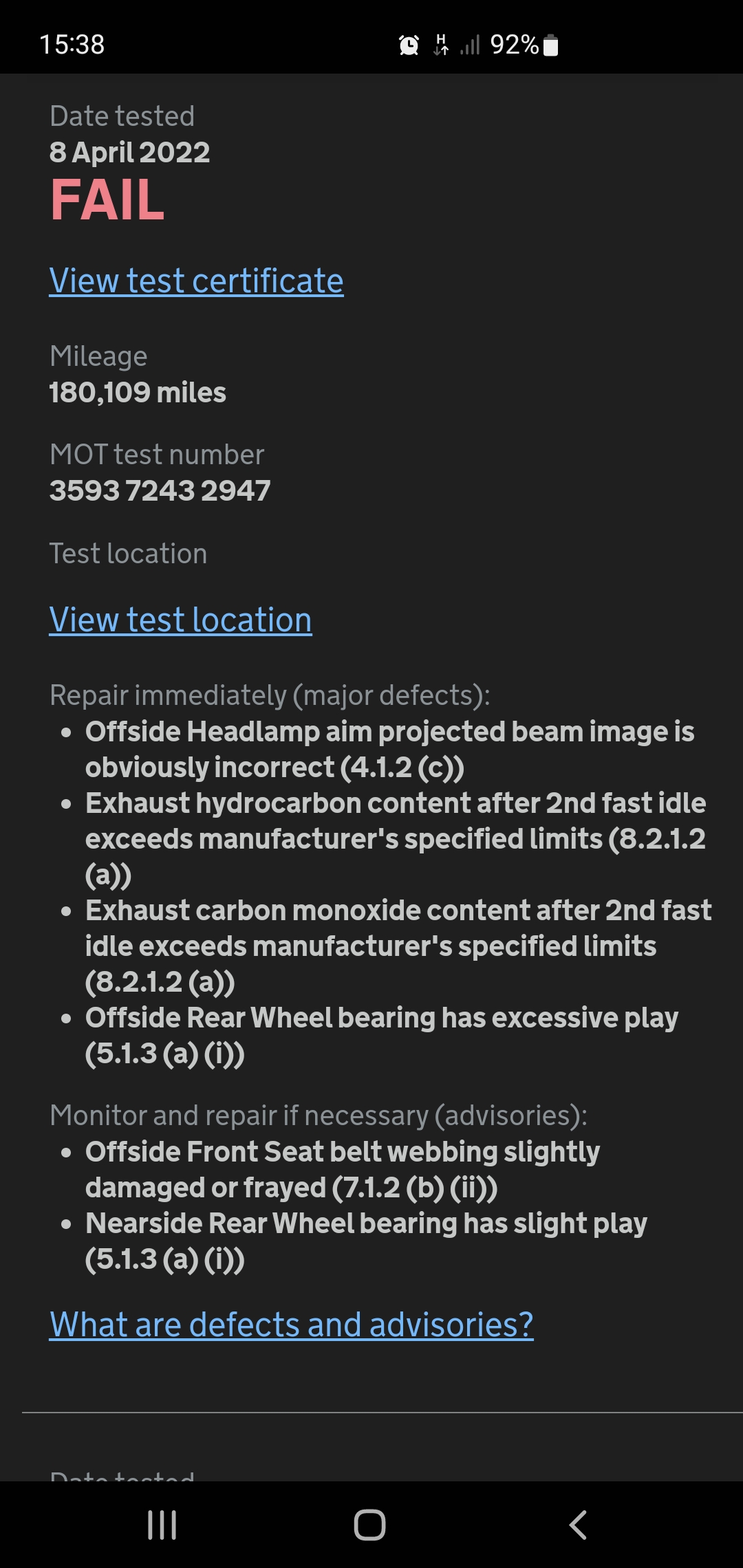
Task: Open the recent apps navigation icon
Action: click(162, 1525)
